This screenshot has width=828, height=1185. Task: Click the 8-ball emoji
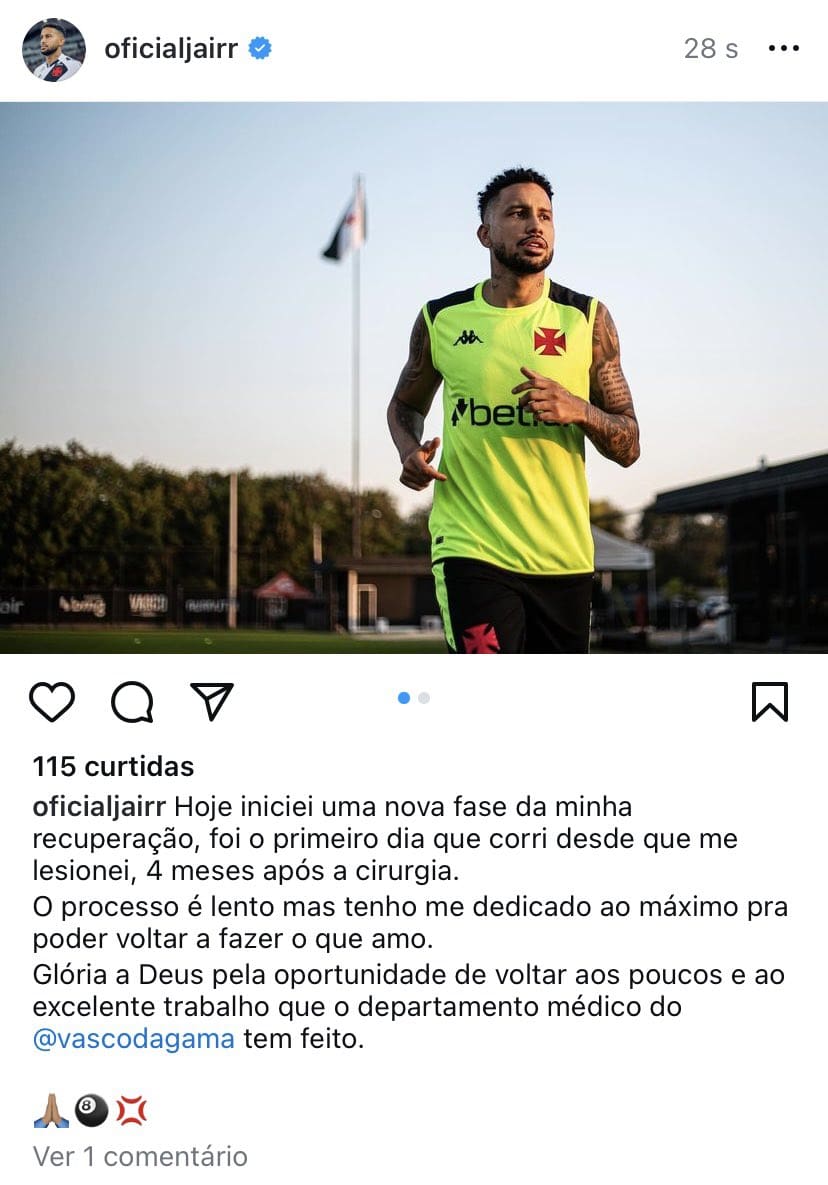click(91, 1111)
